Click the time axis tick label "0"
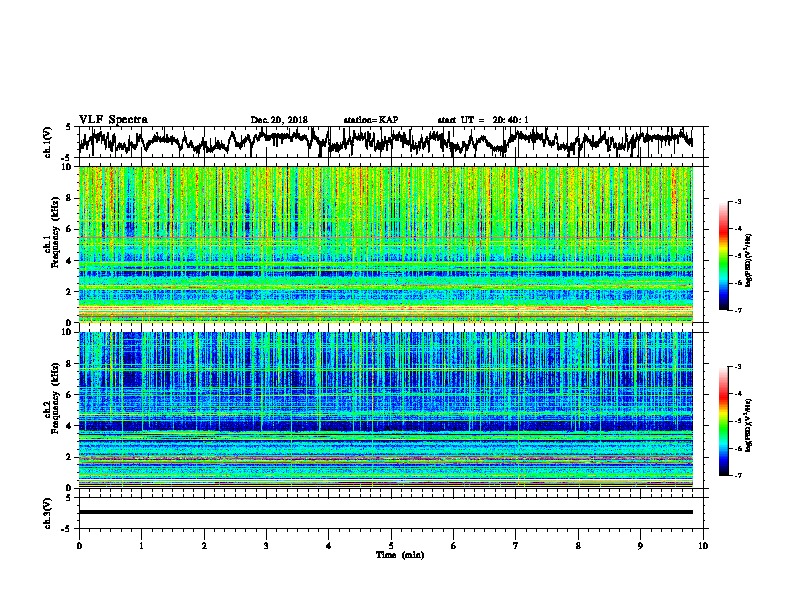Viewport: 792px width, 612px height. point(79,546)
